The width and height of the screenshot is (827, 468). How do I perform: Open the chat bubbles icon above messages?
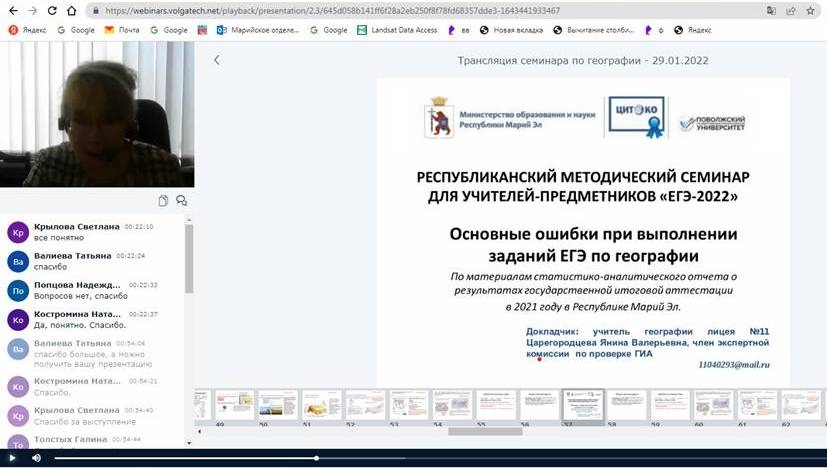[181, 200]
